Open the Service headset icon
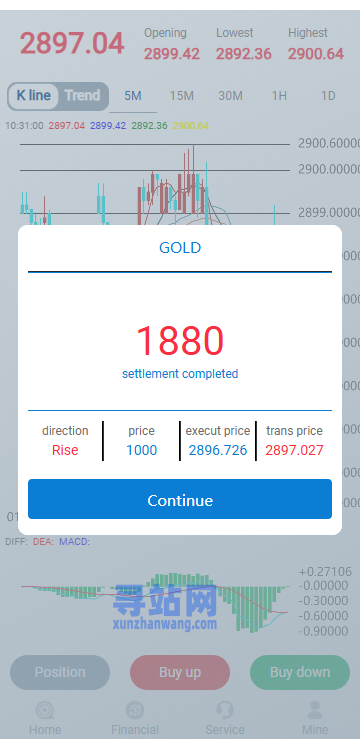Screen dimensions: 360x739 225,710
